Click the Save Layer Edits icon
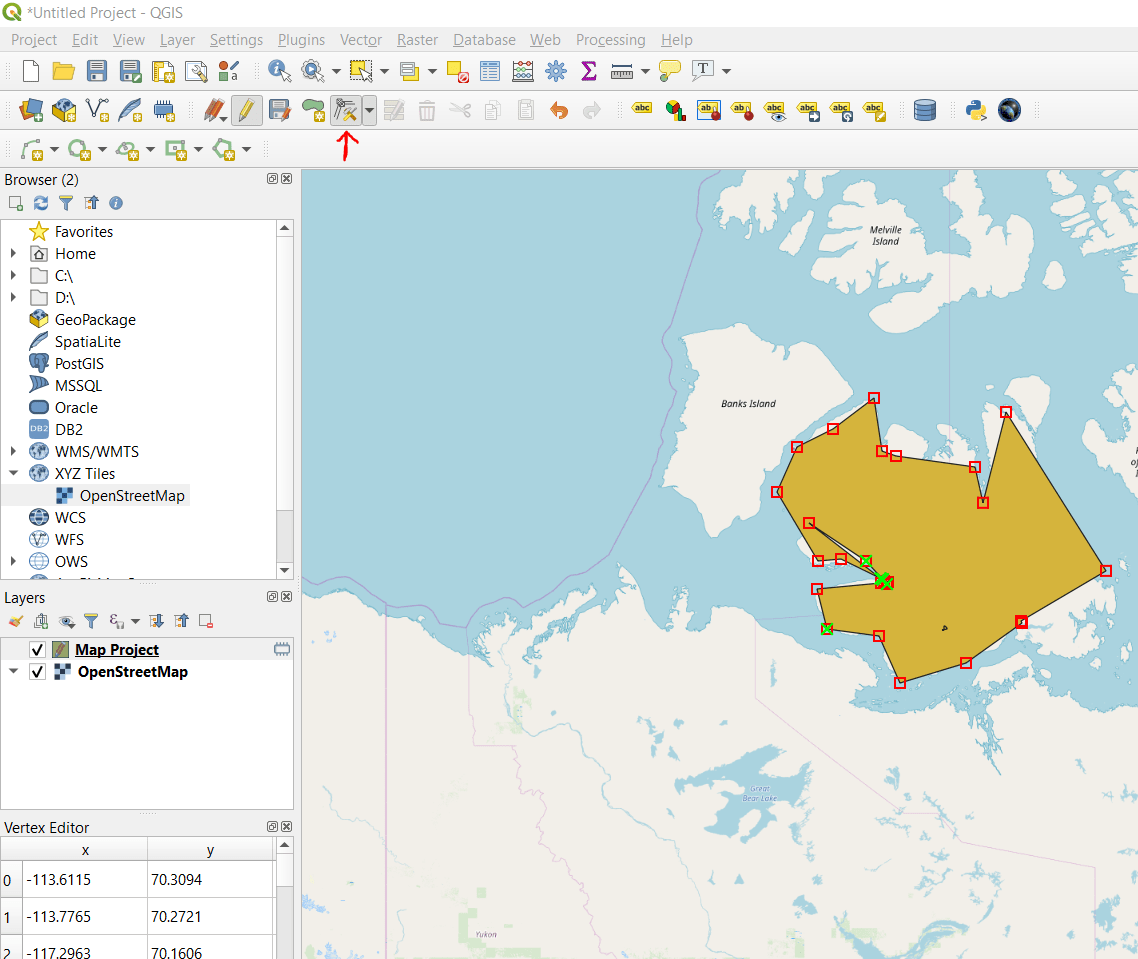Screen dimensions: 1138x959 (279, 110)
